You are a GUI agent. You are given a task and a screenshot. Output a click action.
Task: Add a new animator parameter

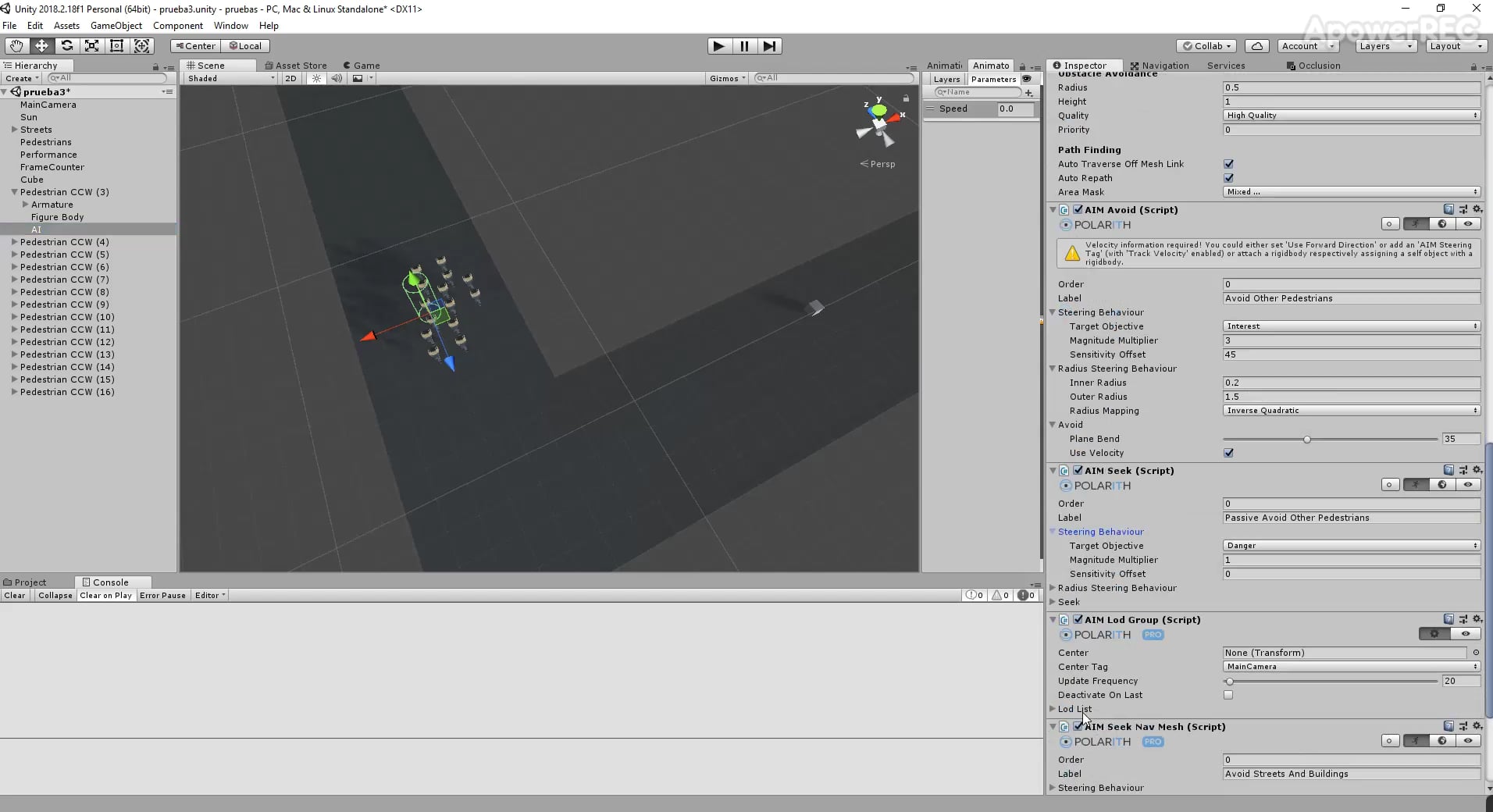coord(1029,93)
